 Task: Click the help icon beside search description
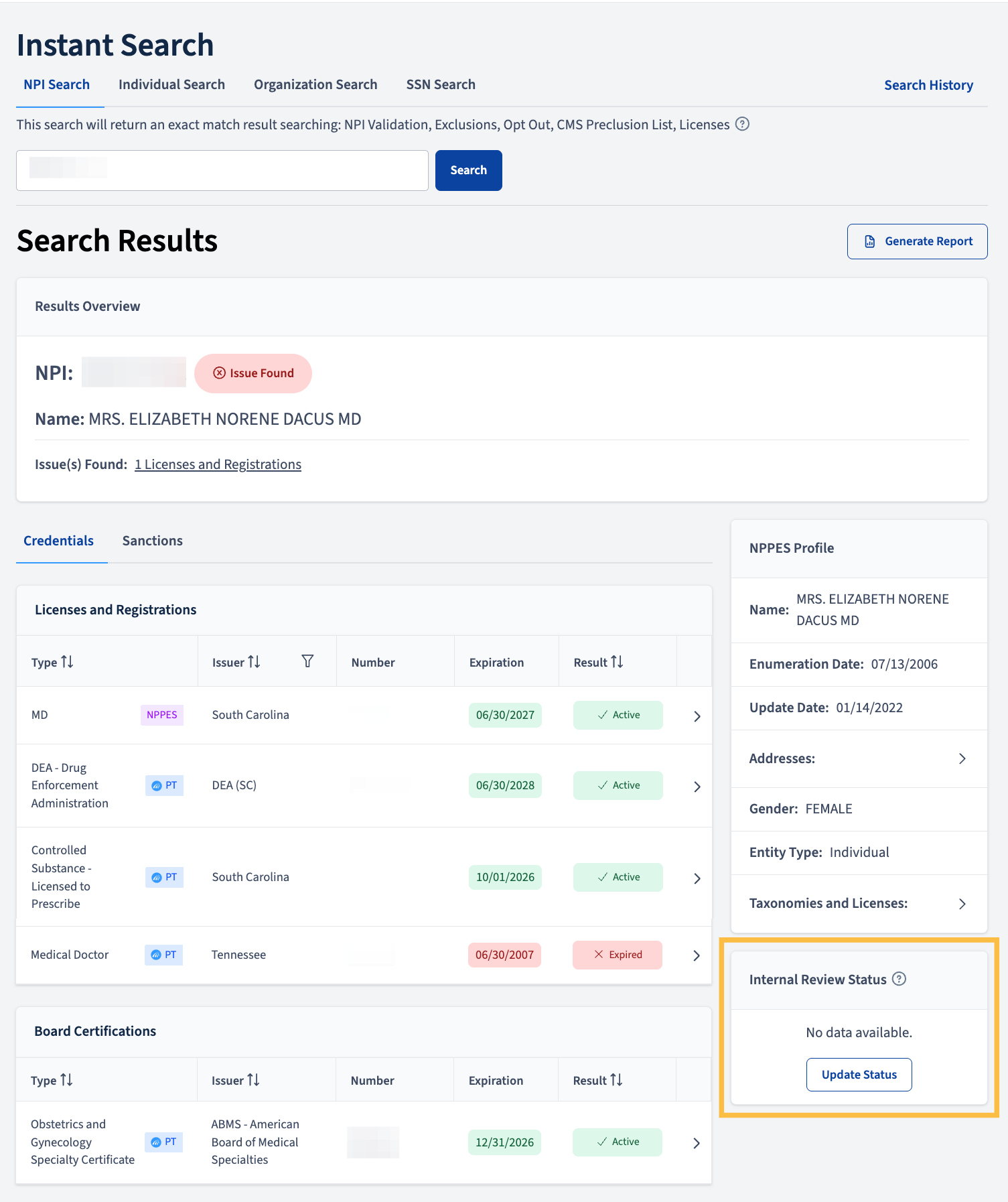pos(742,124)
